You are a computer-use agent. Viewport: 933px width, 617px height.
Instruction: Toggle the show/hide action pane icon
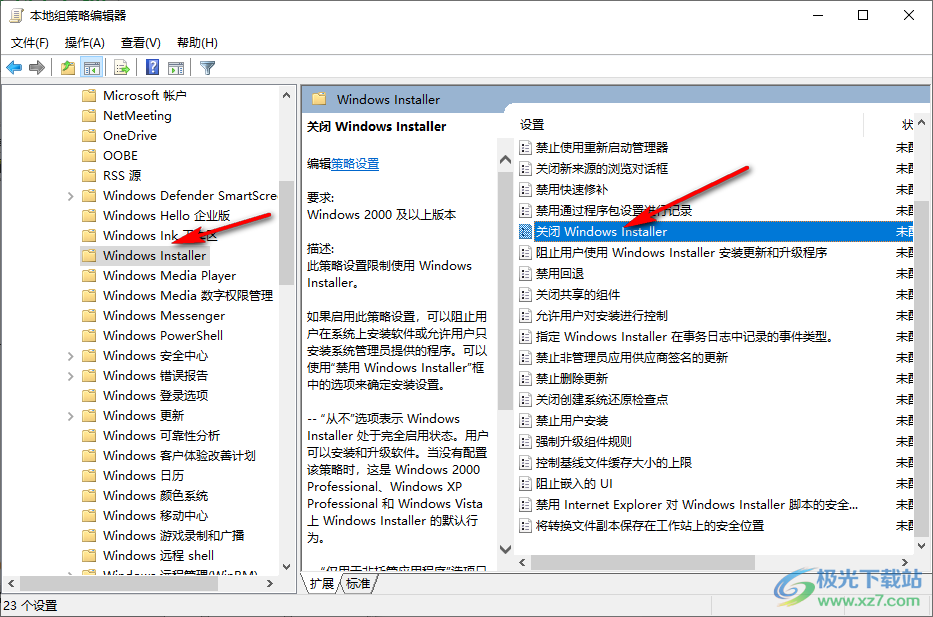(176, 68)
